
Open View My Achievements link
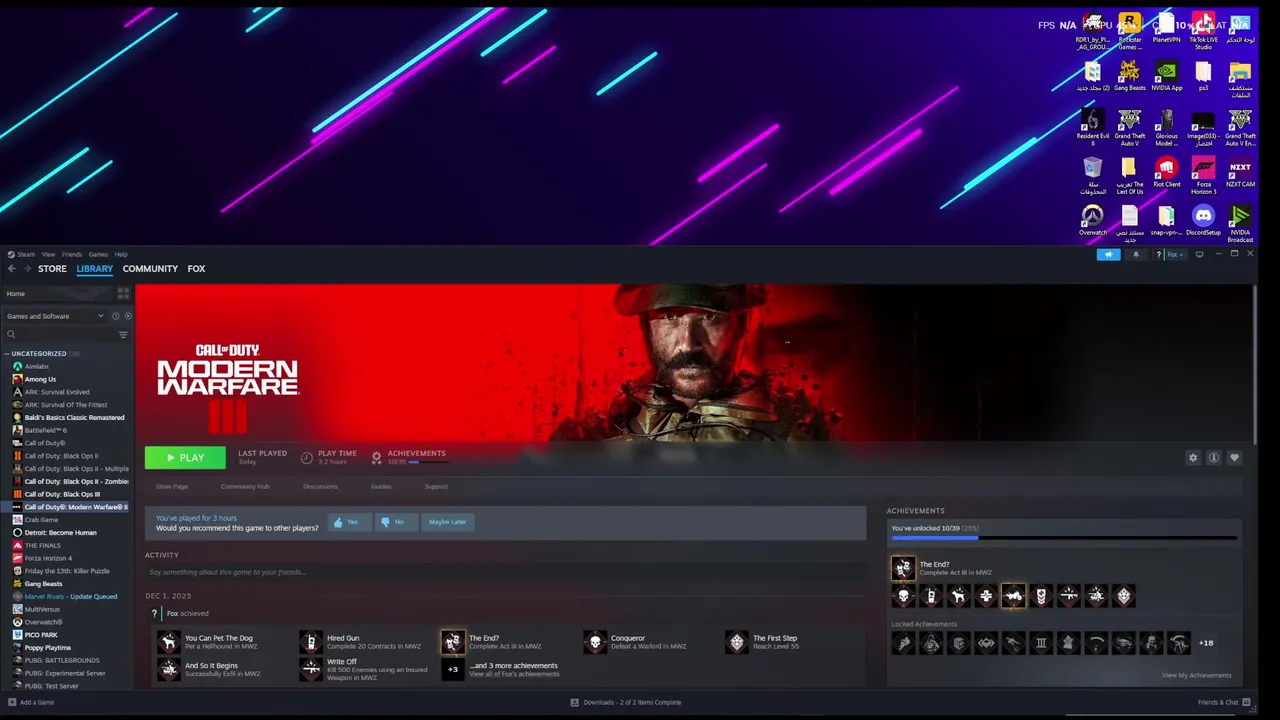1196,675
